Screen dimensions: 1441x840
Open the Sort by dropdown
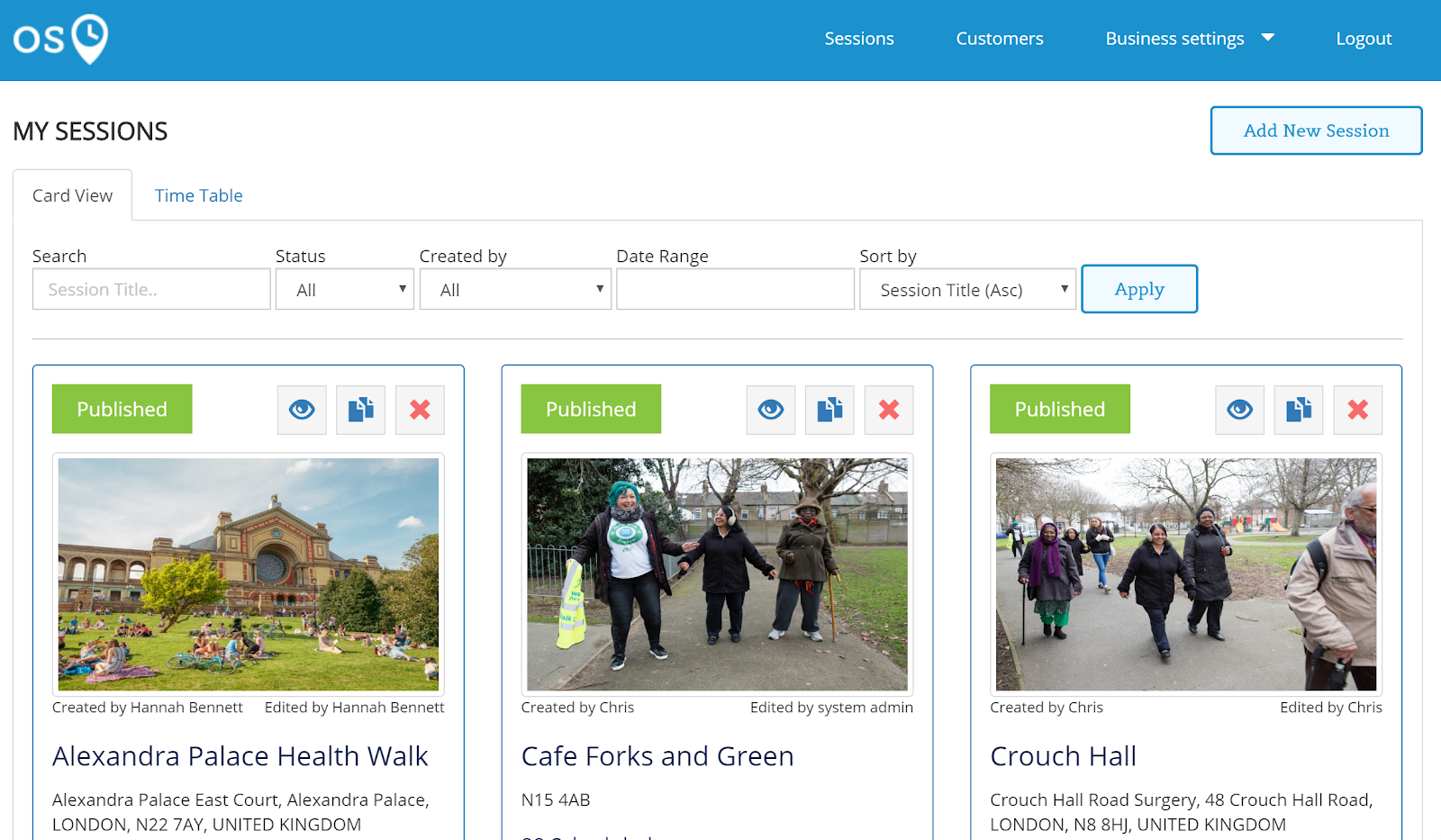click(968, 289)
